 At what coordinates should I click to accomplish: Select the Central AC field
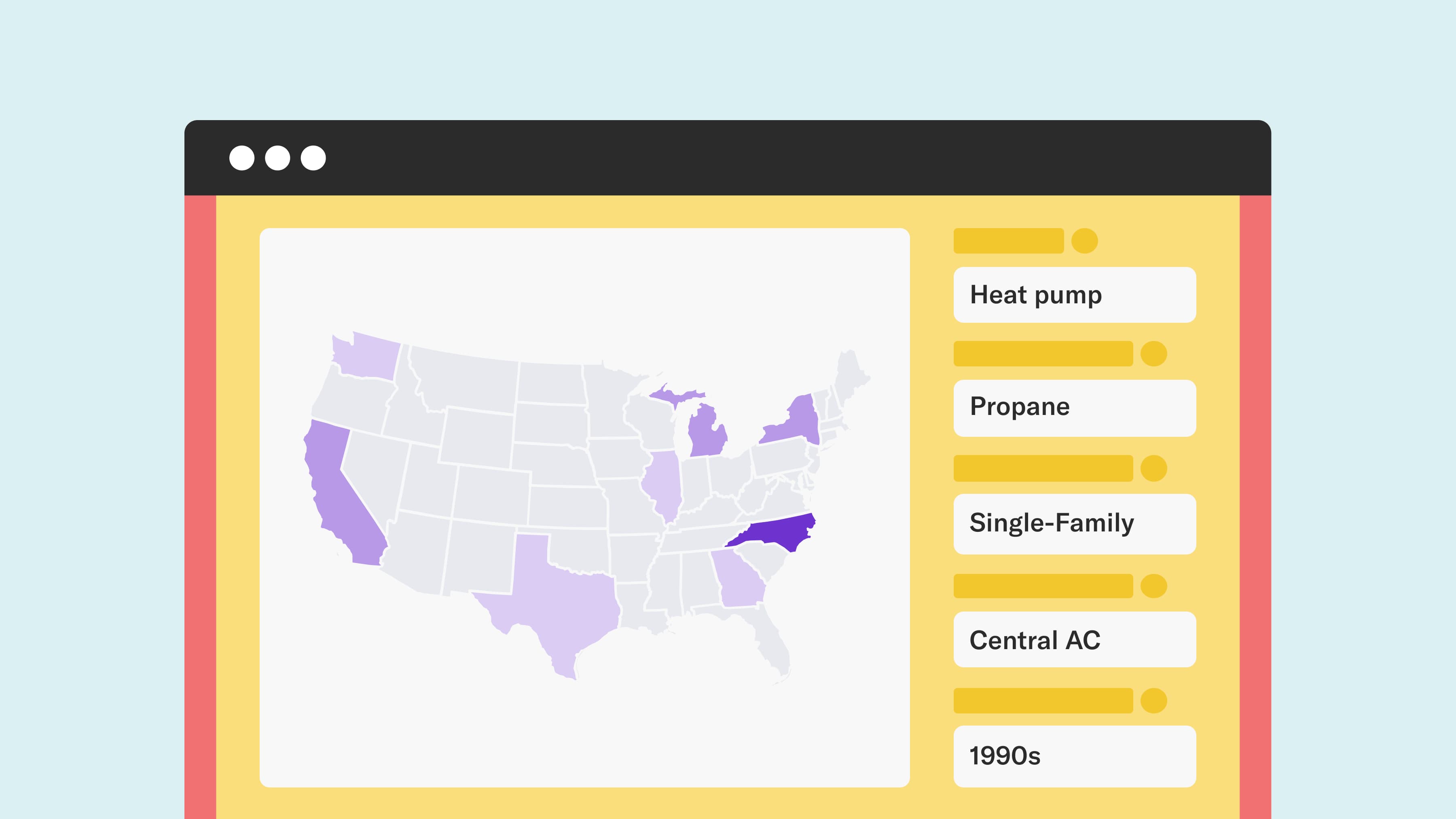click(1075, 639)
